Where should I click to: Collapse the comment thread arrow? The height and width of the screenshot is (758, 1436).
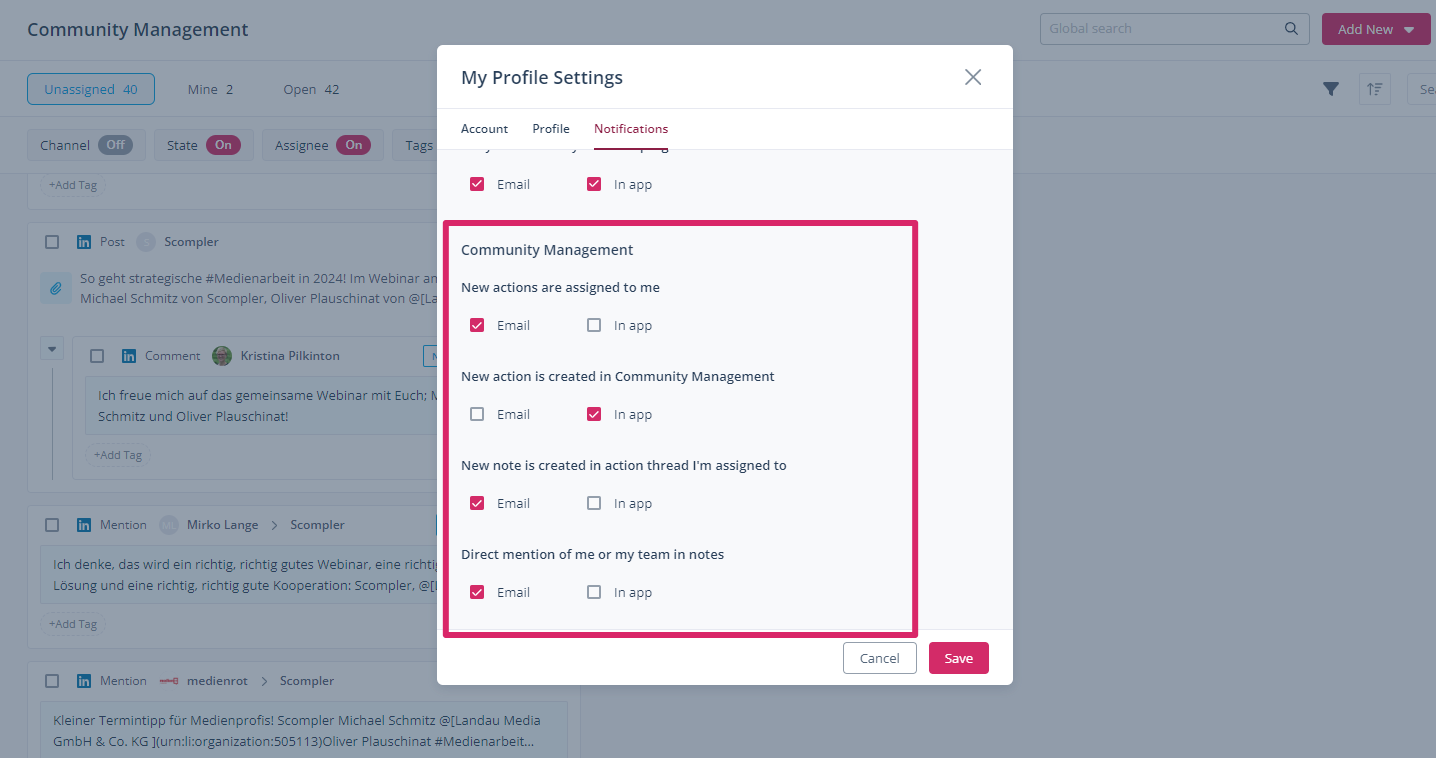point(53,349)
